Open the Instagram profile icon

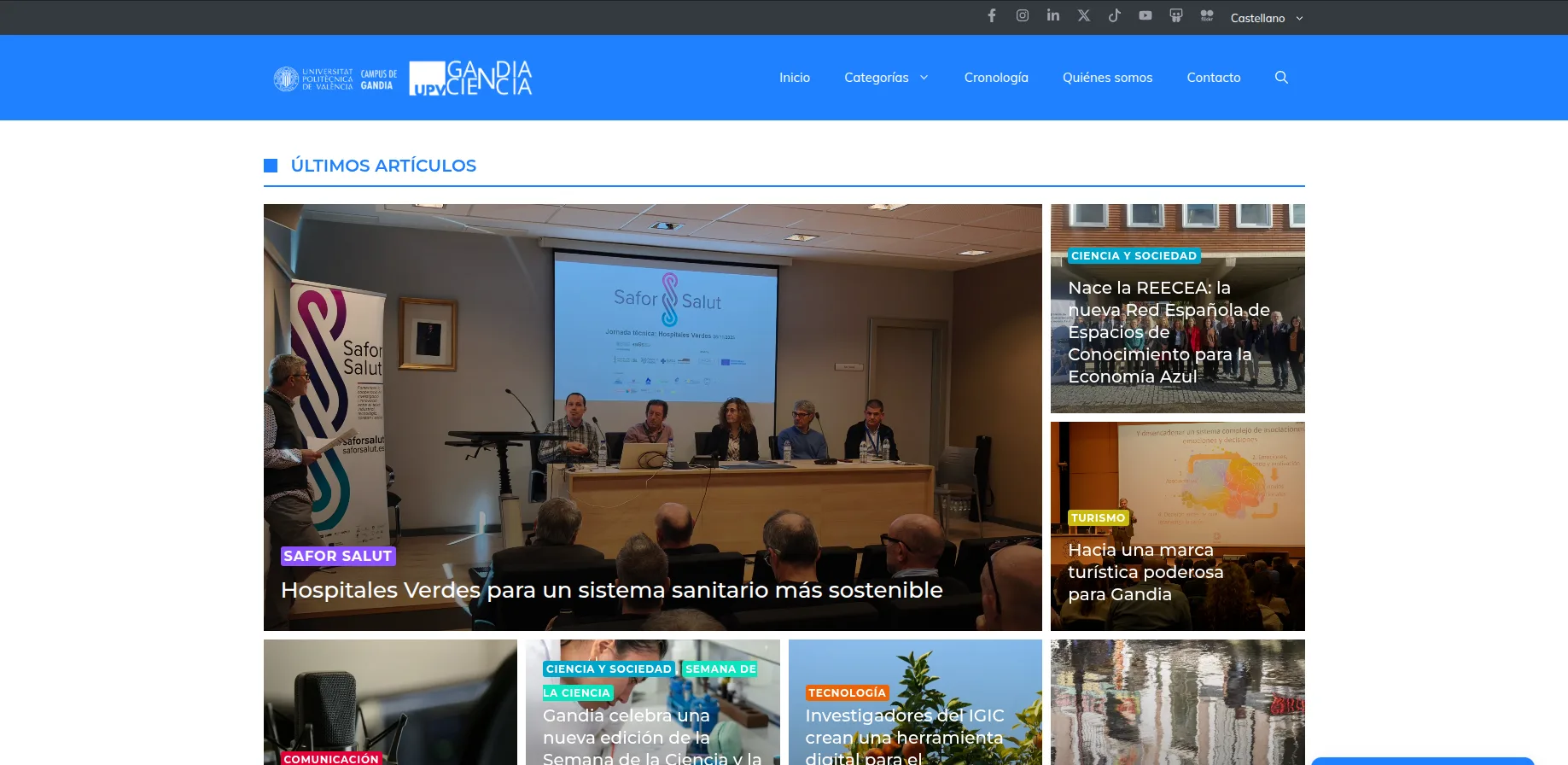click(x=1023, y=15)
